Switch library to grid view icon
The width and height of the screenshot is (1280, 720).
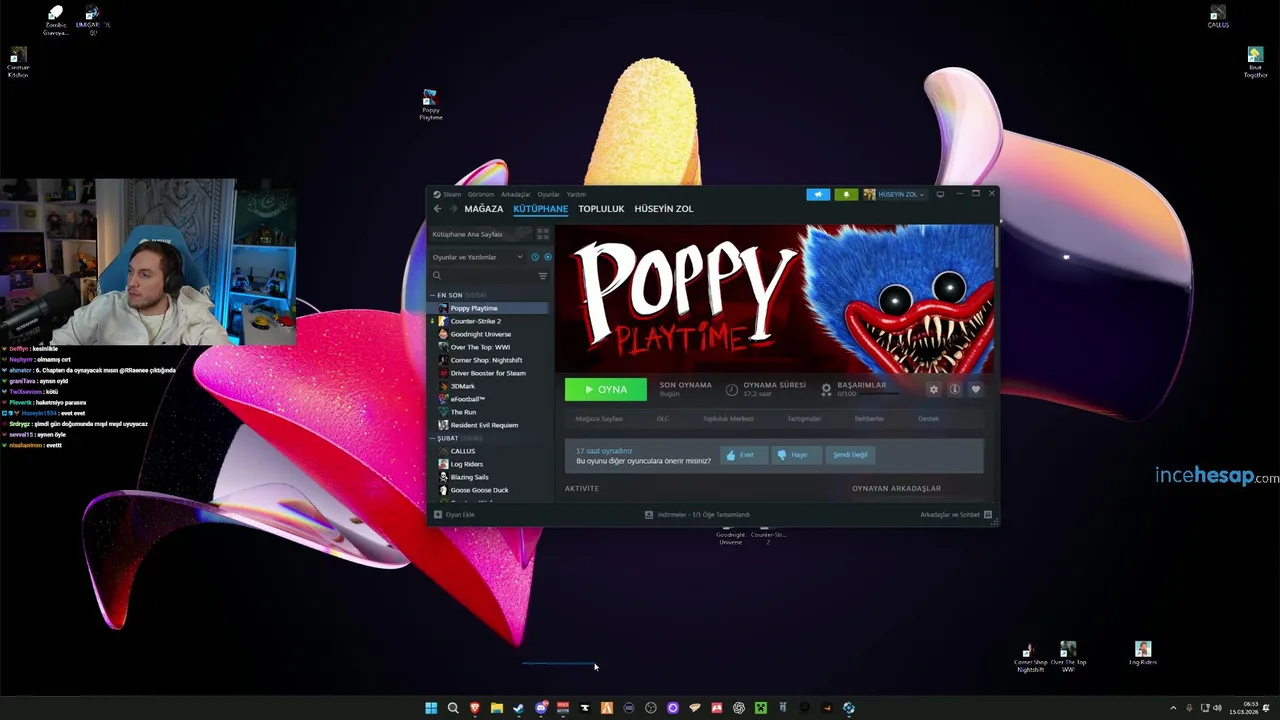coord(542,234)
